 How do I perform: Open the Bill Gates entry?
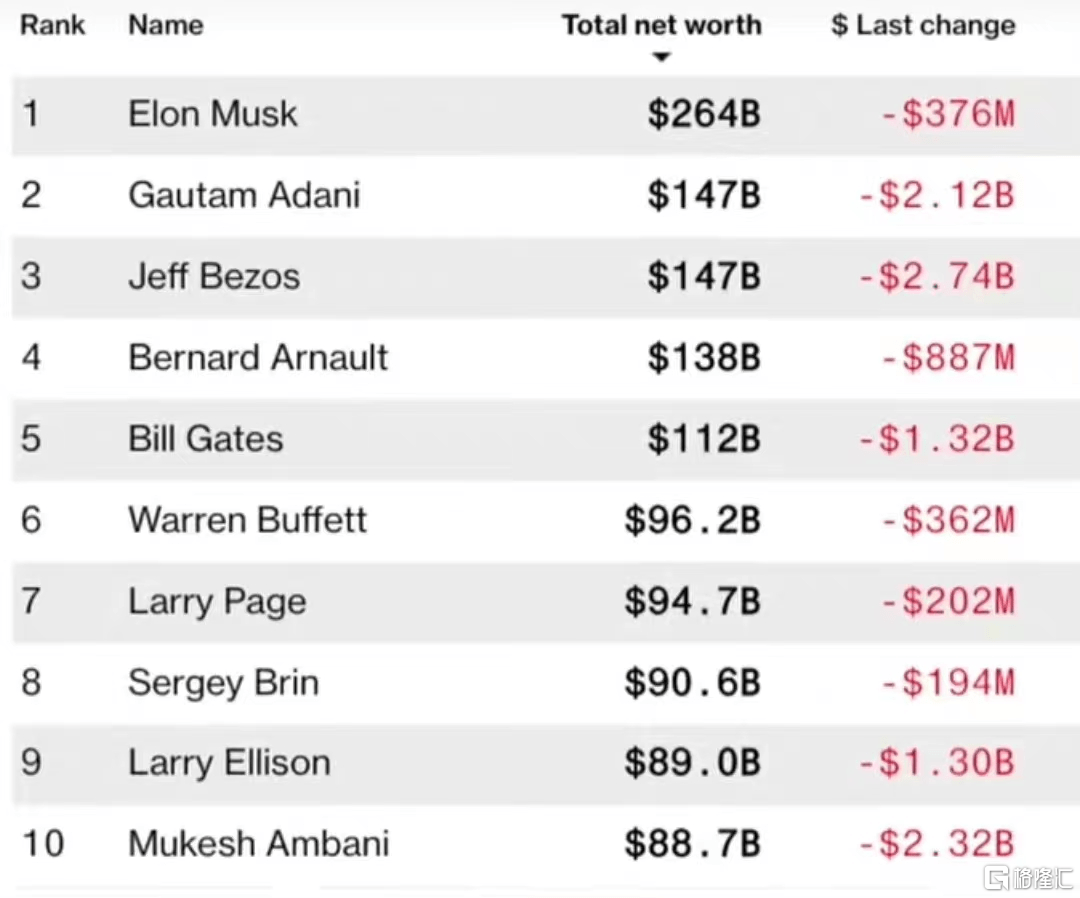click(206, 439)
